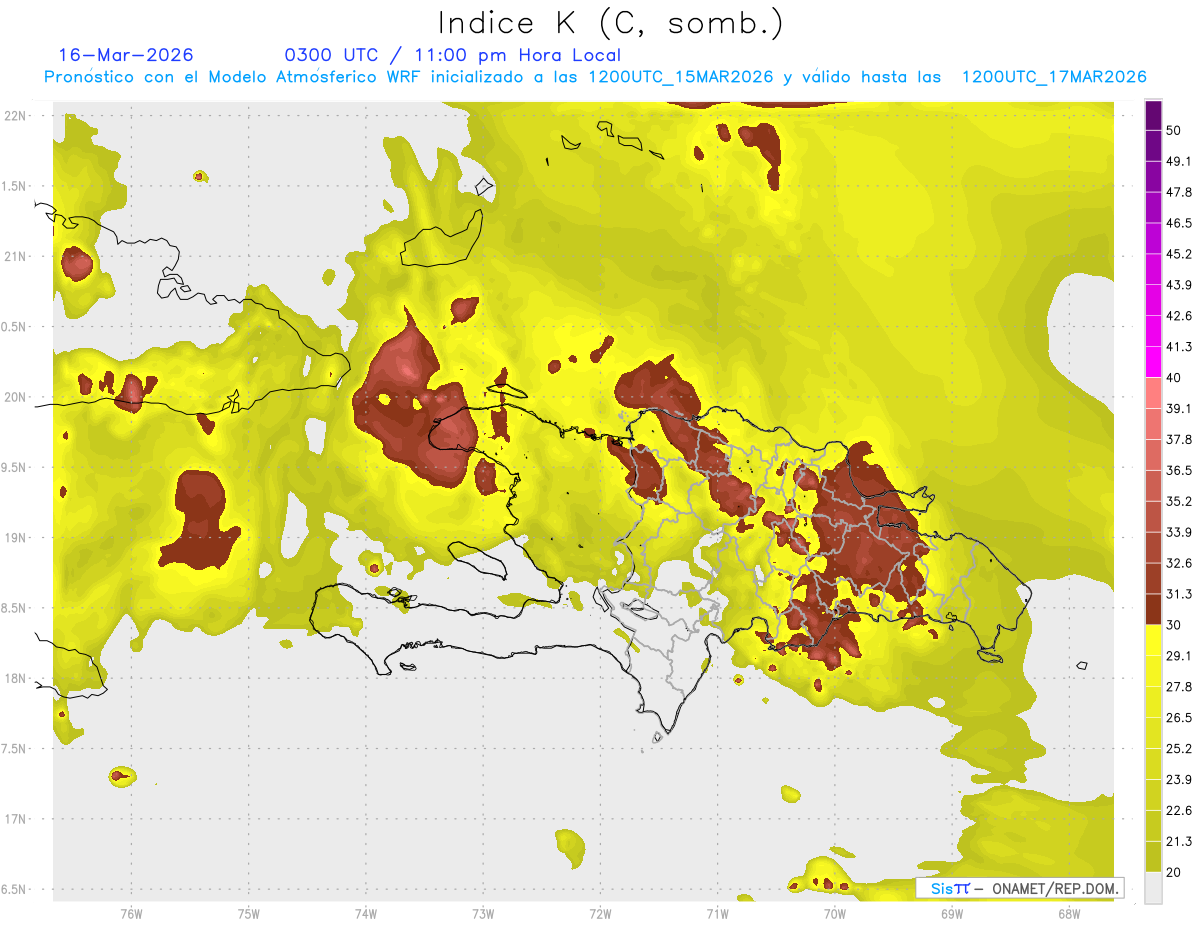Viewport: 1200px width, 927px height.
Task: Click the '20N' latitude axis label
Action: pyautogui.click(x=15, y=397)
